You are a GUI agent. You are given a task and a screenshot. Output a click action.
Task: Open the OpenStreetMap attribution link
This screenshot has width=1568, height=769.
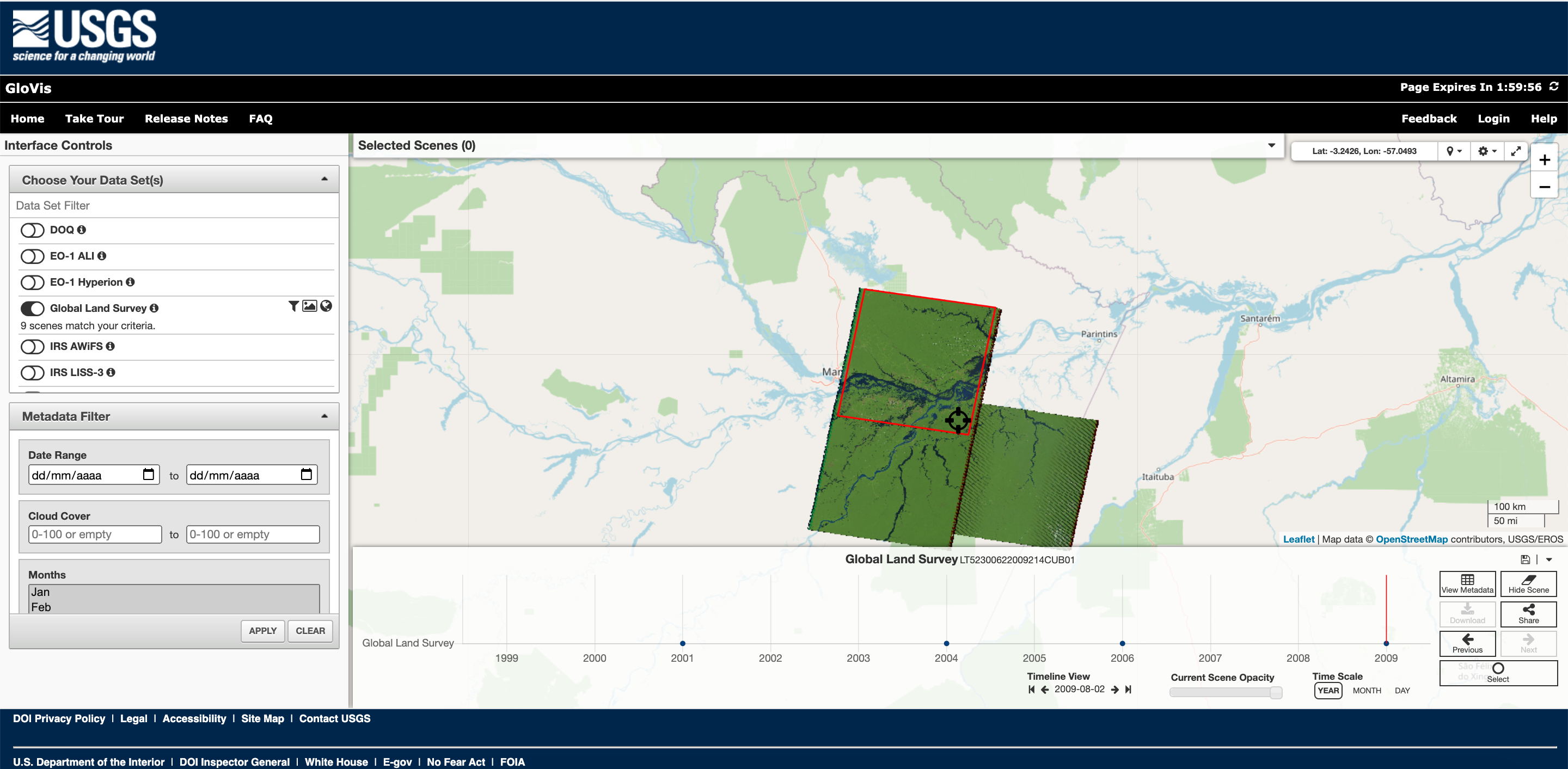click(1412, 539)
